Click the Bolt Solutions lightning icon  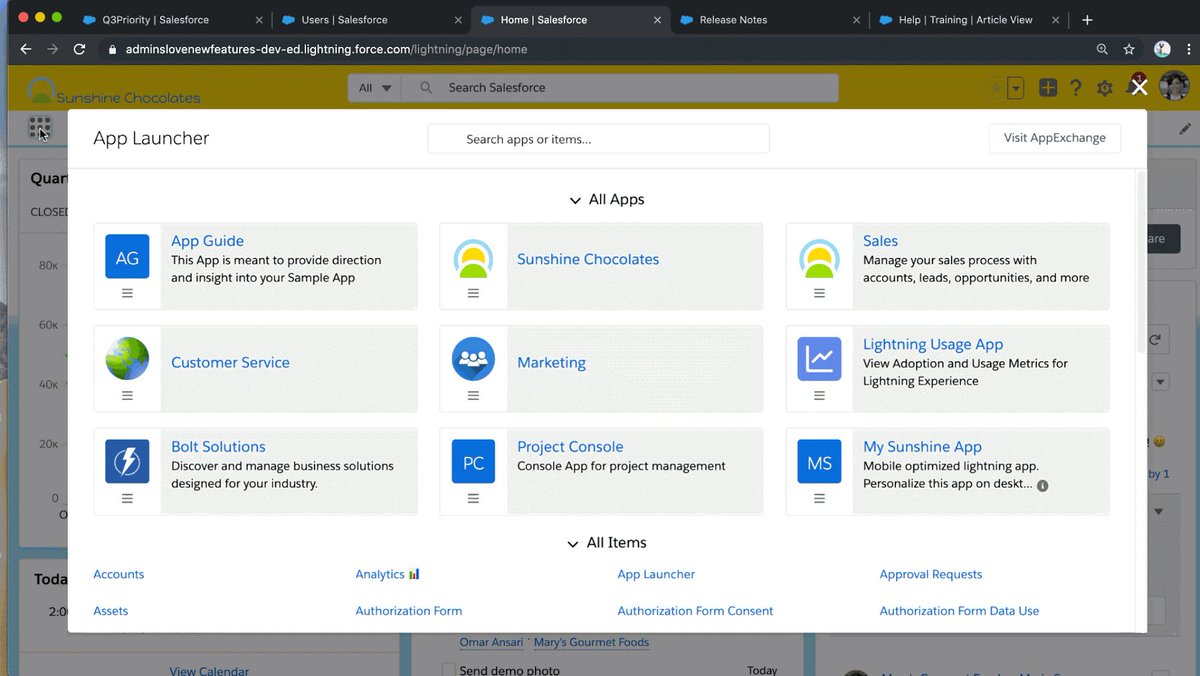tap(127, 462)
